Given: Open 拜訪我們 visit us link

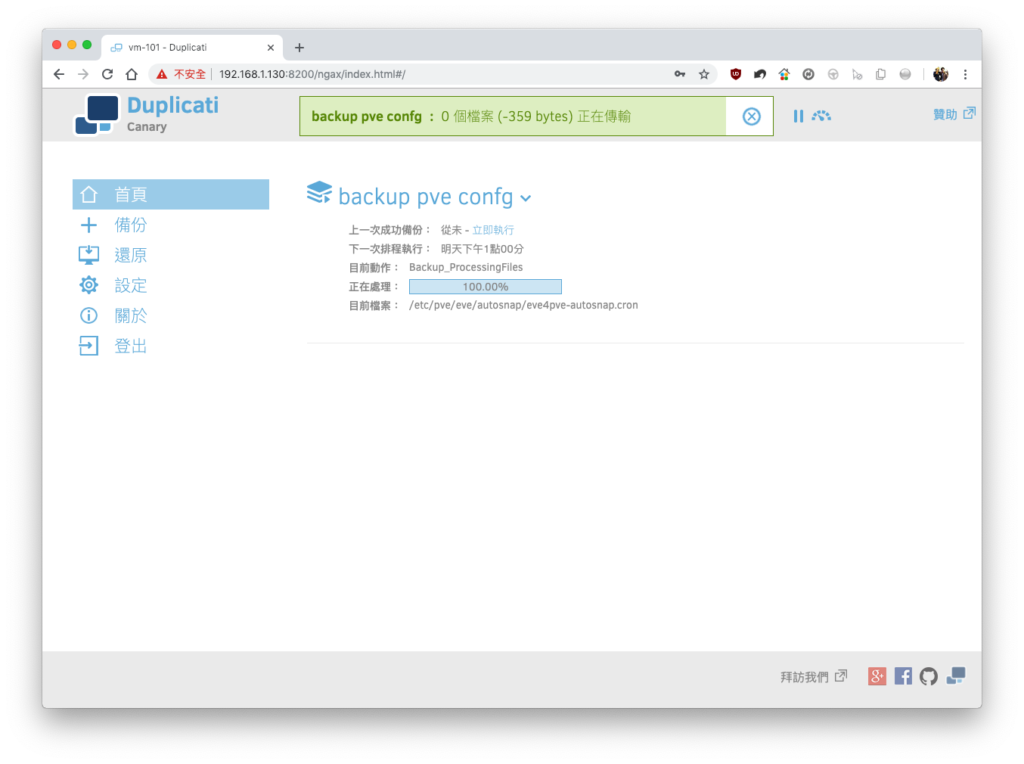Looking at the screenshot, I should (813, 676).
